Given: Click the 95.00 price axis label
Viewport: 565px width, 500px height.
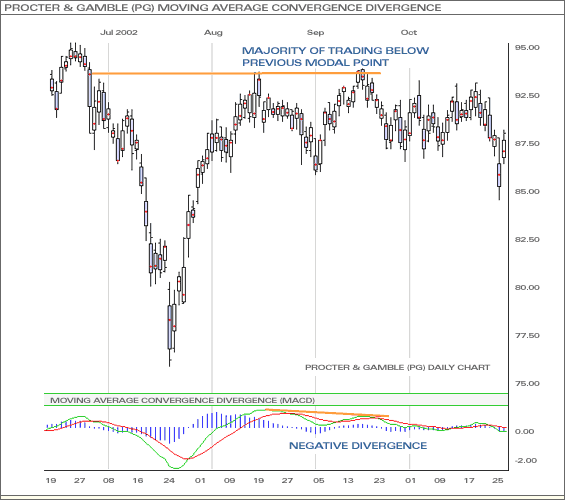Looking at the screenshot, I should (x=527, y=48).
